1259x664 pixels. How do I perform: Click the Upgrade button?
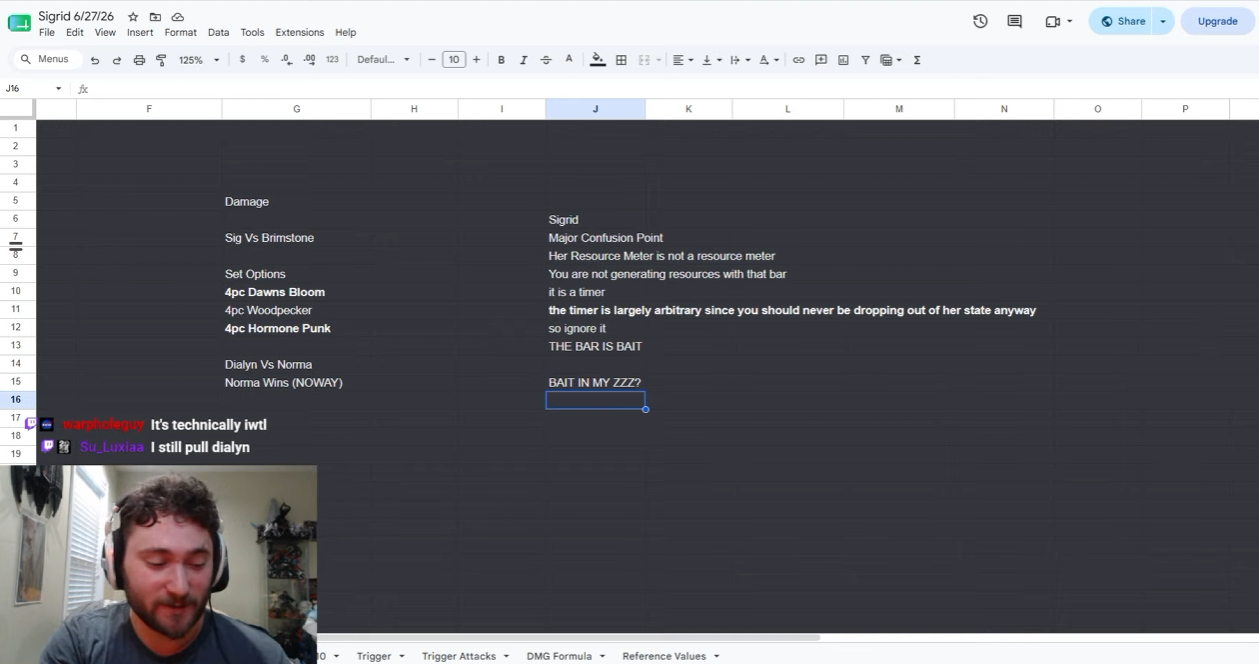coord(1217,21)
